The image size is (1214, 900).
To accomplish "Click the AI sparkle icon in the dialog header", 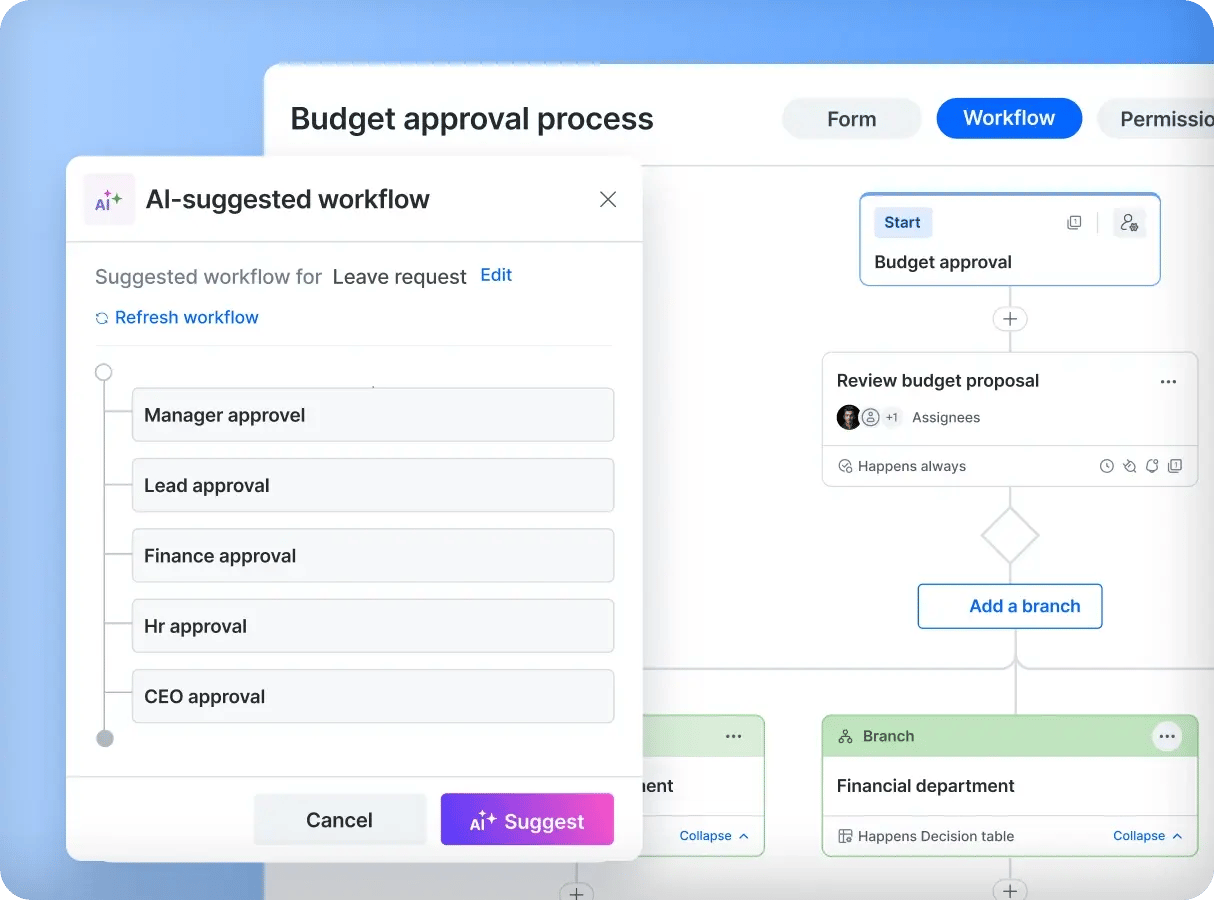I will click(109, 199).
